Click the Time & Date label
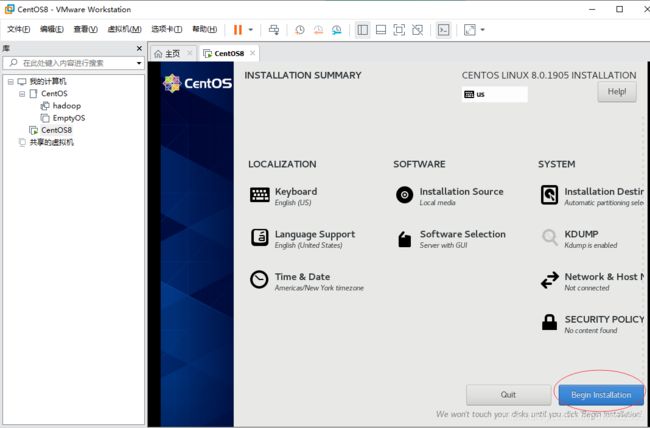 point(302,277)
